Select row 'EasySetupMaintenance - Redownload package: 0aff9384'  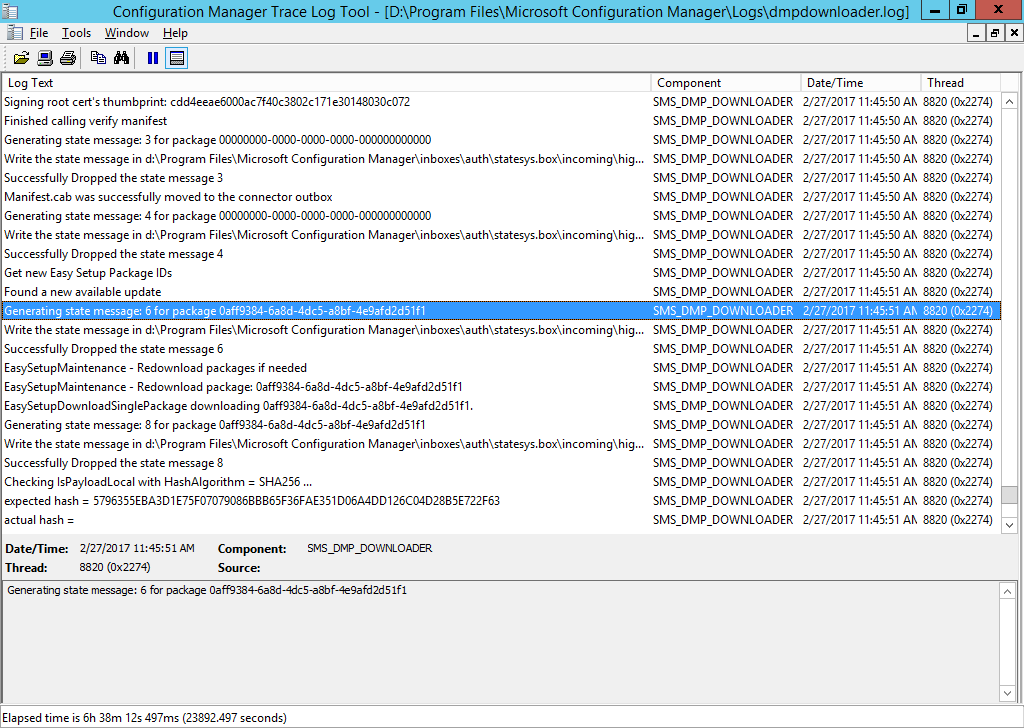[501, 387]
